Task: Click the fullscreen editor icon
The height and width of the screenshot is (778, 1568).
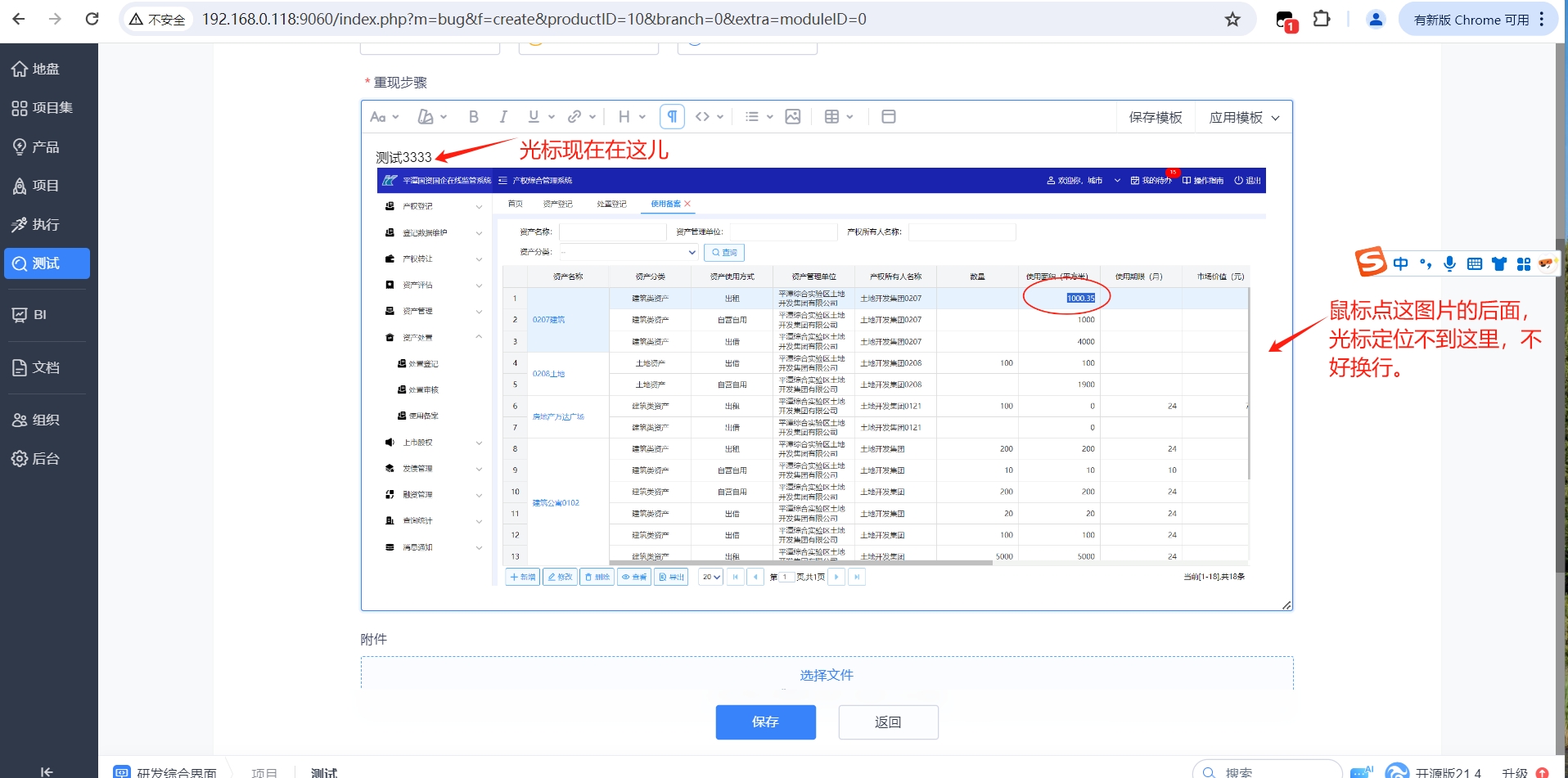Action: click(x=888, y=117)
